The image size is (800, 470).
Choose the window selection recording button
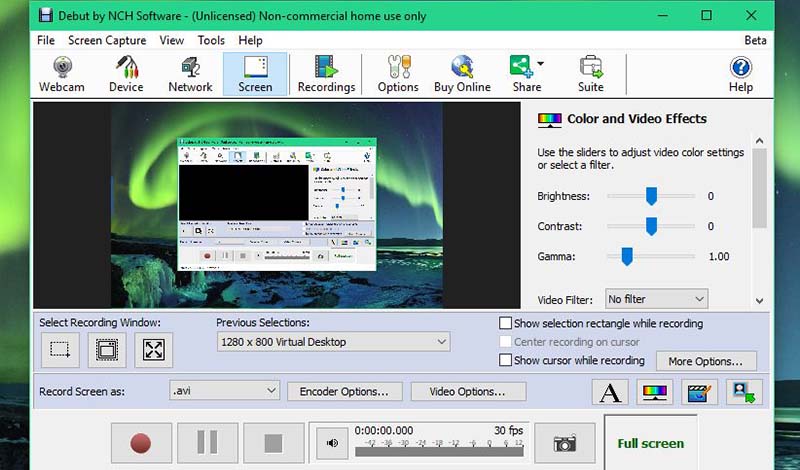coord(107,350)
